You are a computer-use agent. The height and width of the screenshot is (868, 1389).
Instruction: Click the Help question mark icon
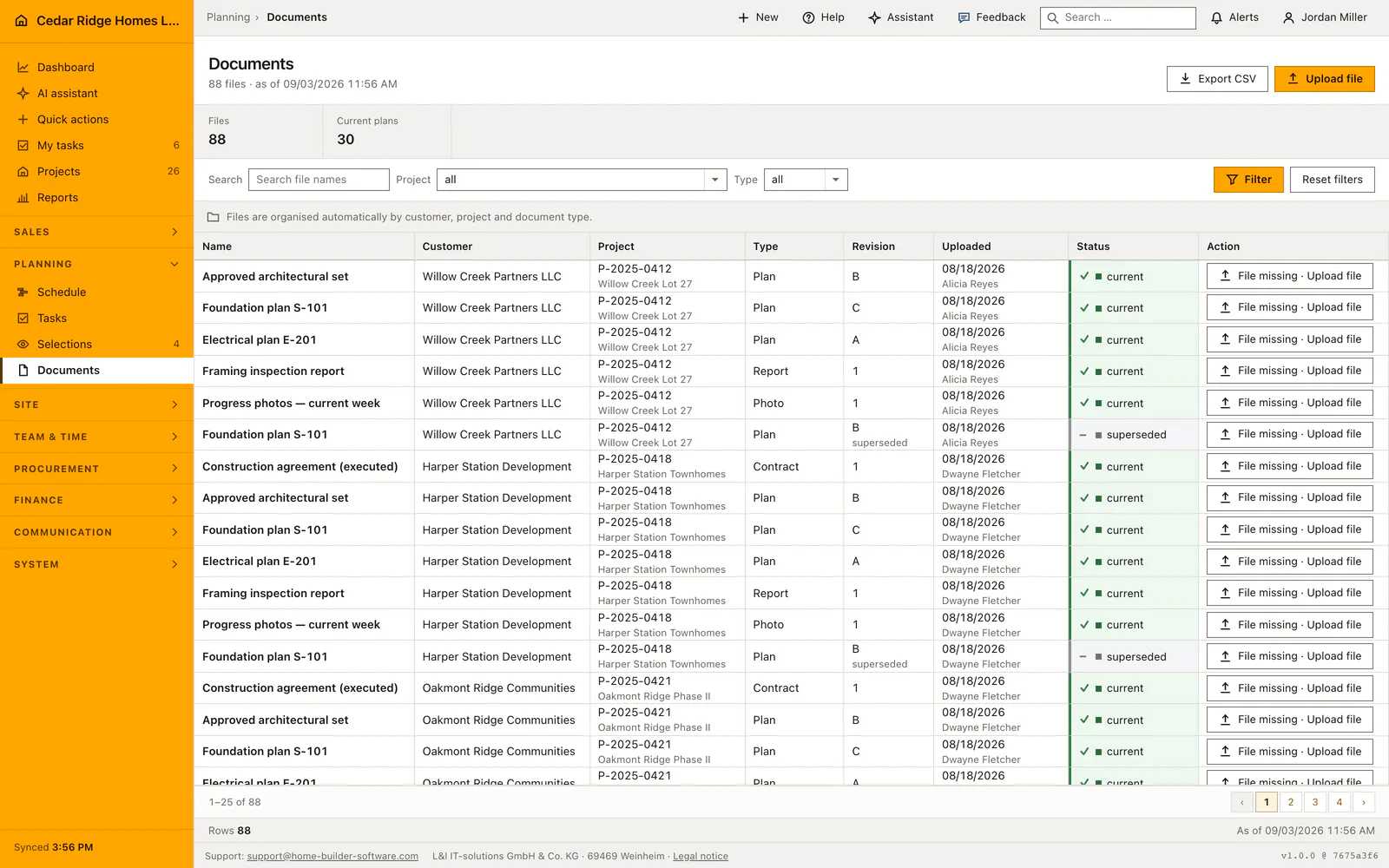coord(808,17)
